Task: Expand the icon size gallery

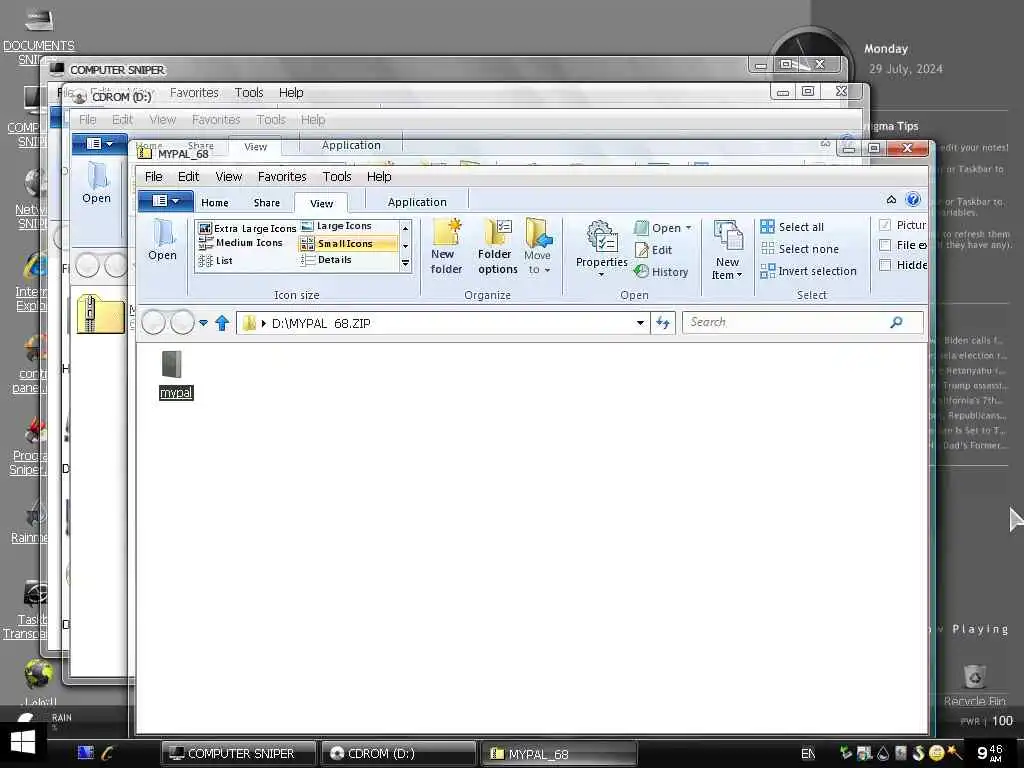Action: click(x=406, y=263)
